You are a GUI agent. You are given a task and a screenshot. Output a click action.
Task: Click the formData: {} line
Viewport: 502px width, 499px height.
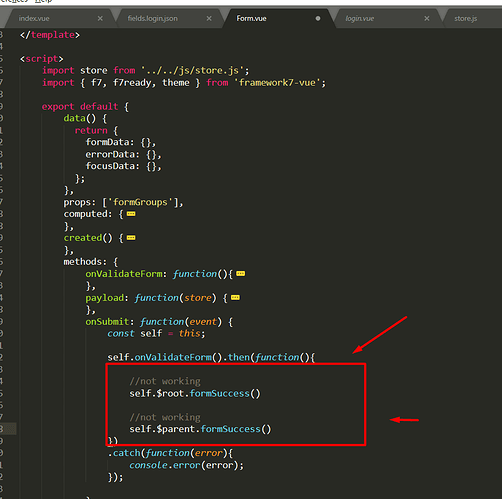point(121,142)
